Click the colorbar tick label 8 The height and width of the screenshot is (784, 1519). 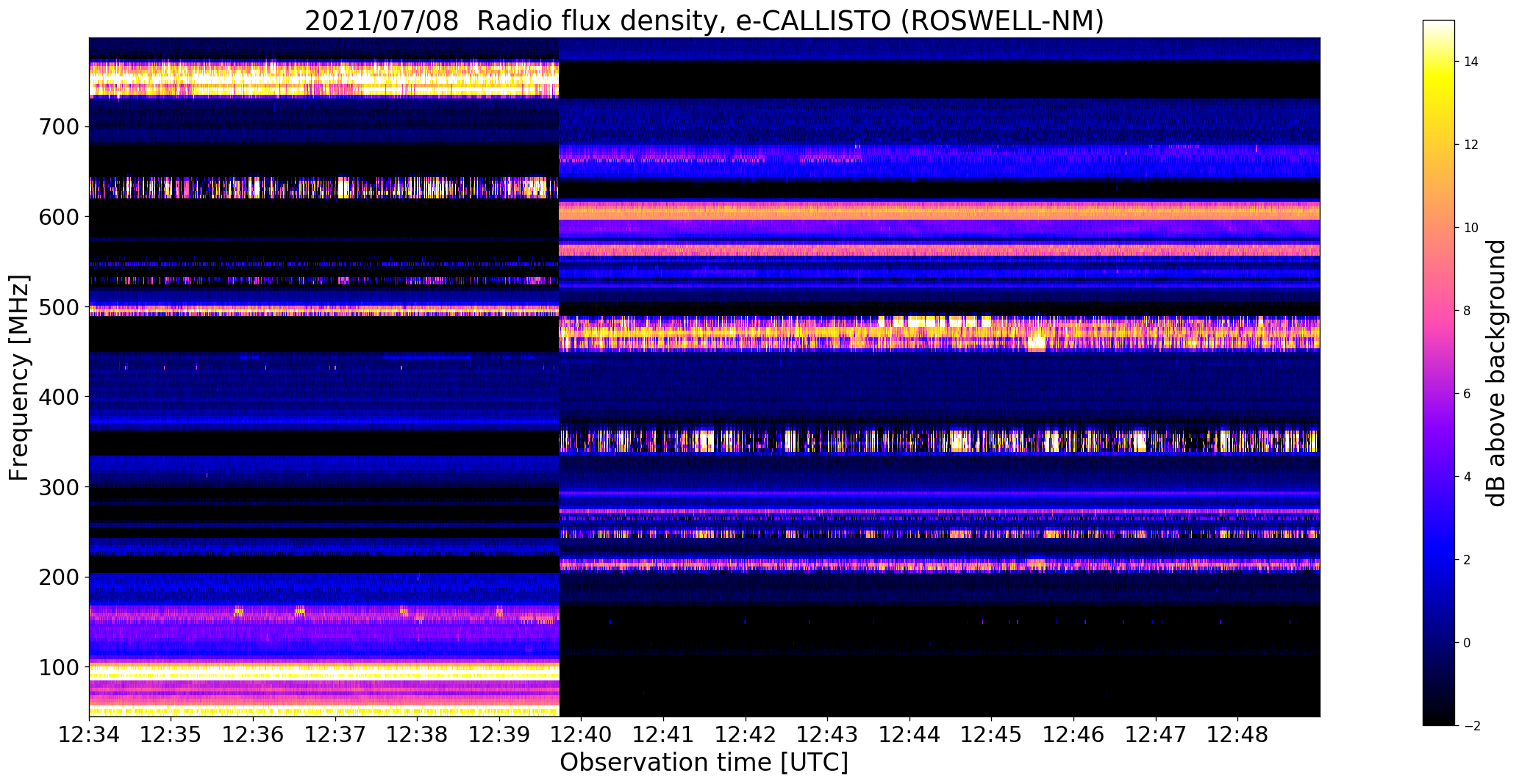tap(1468, 311)
